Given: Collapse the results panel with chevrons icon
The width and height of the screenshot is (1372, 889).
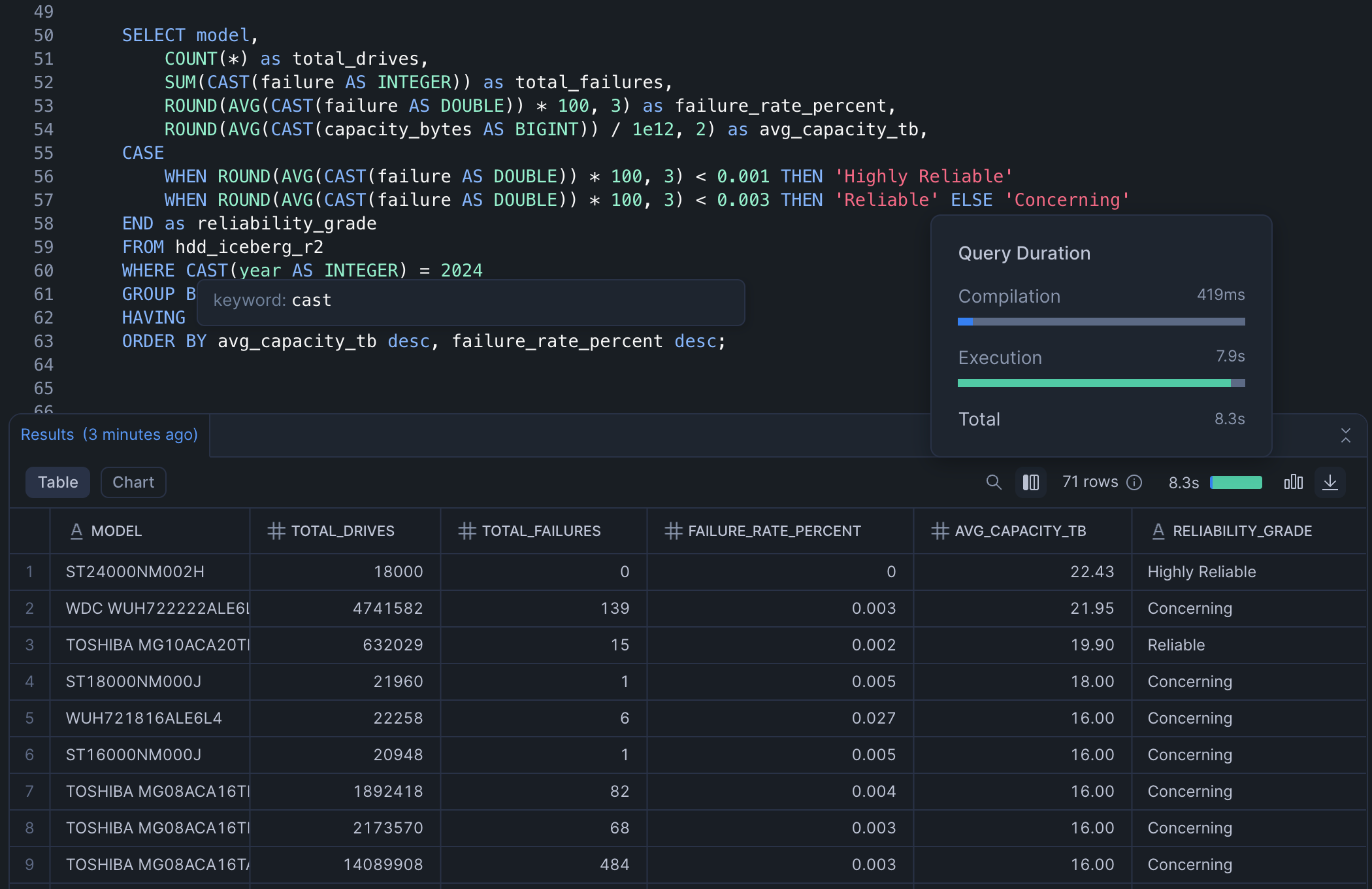Looking at the screenshot, I should click(1345, 435).
